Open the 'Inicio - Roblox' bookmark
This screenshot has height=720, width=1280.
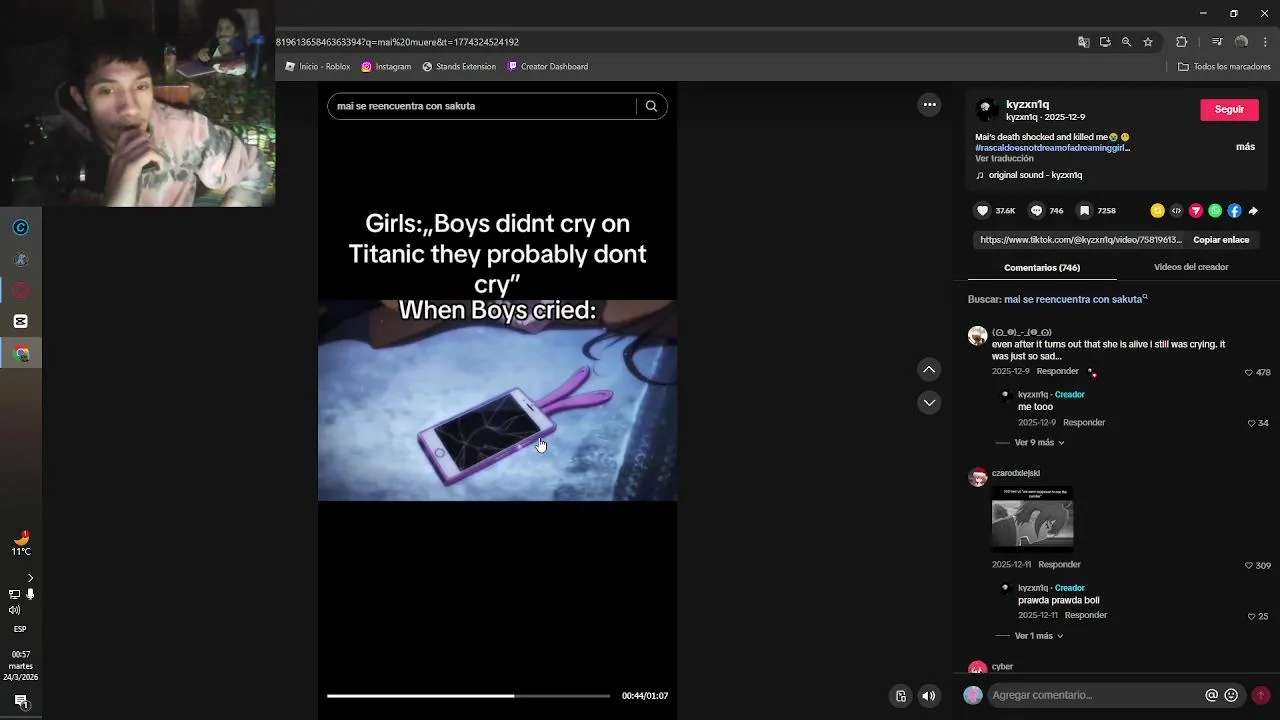pyautogui.click(x=317, y=67)
